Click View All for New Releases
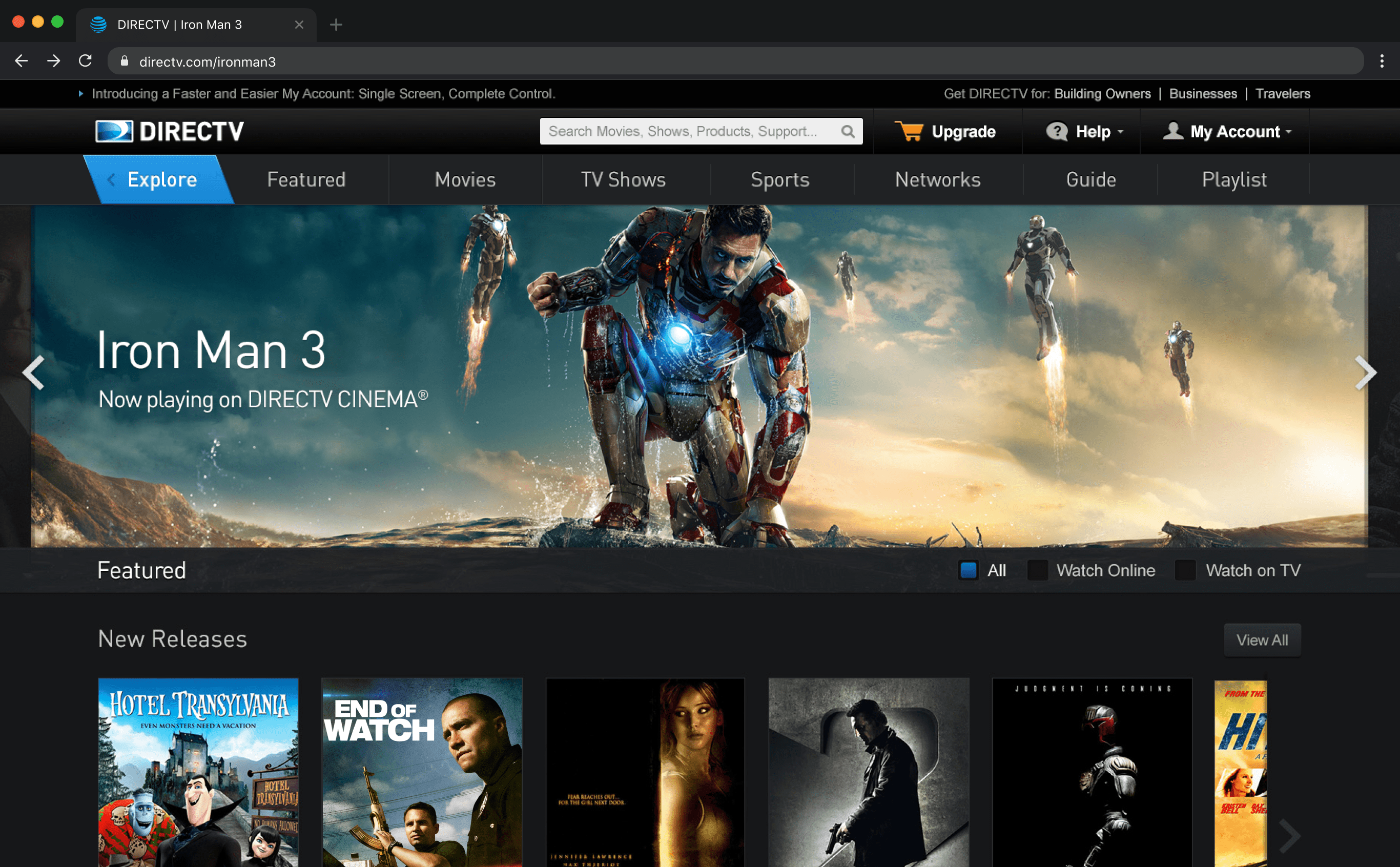Screen dimensions: 1400x867 pyautogui.click(x=1262, y=639)
